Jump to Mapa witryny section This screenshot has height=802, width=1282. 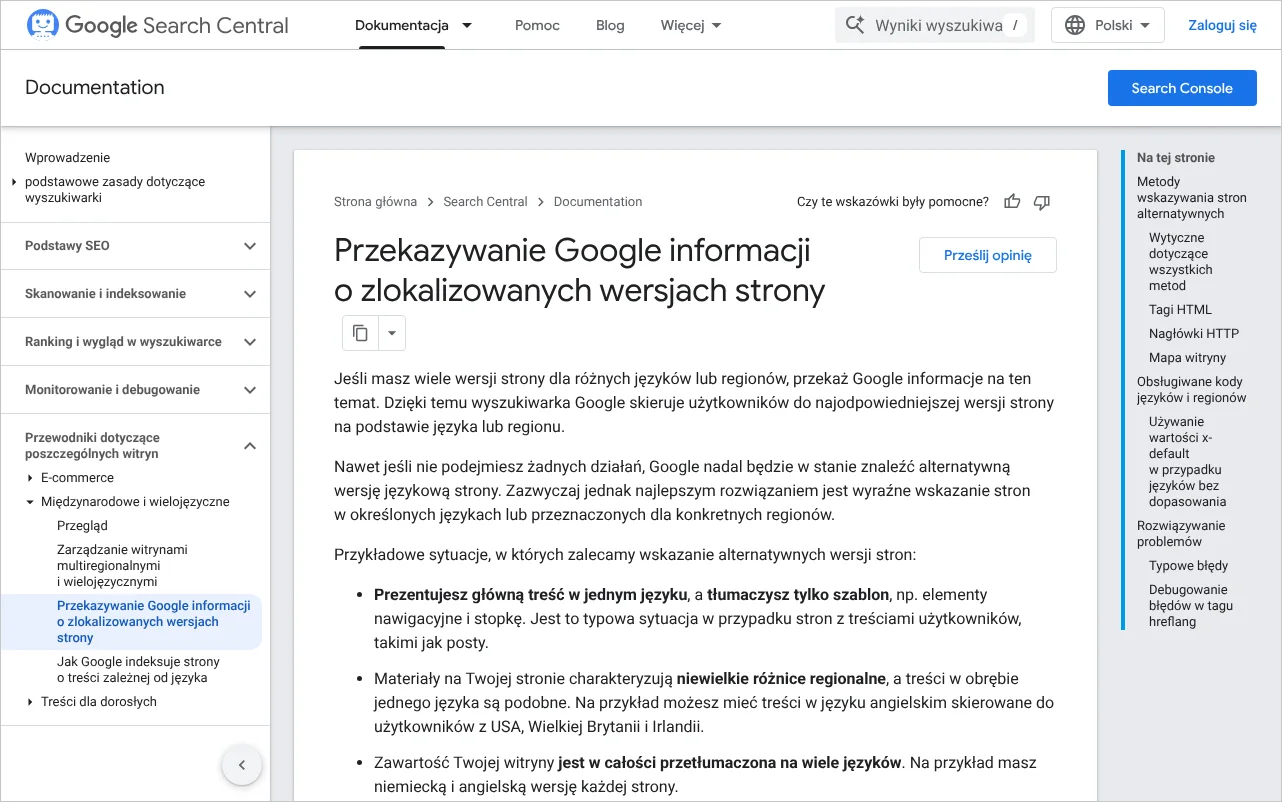[1187, 358]
